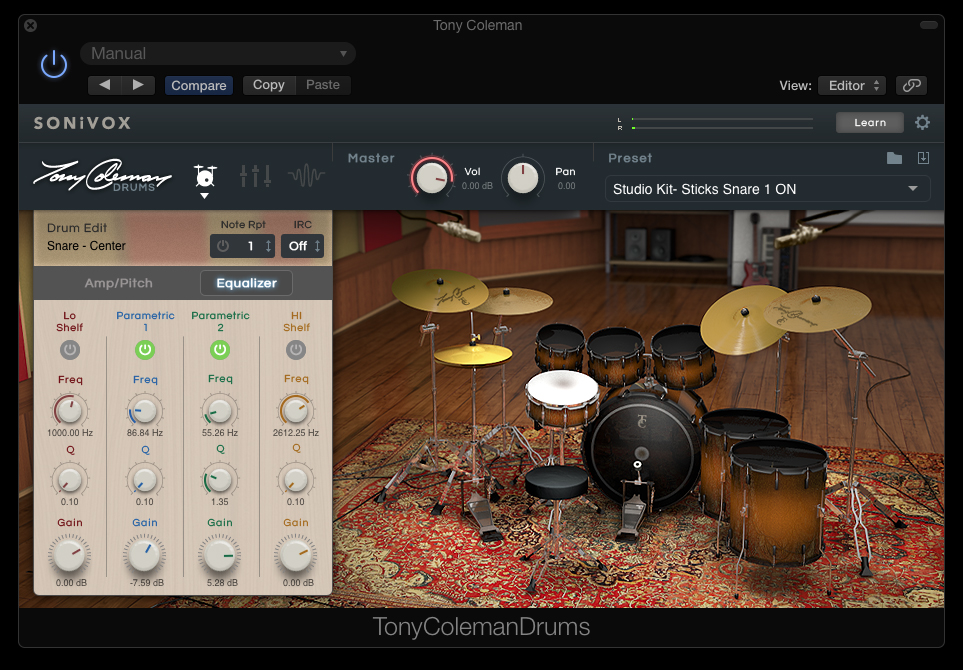
Task: Go to the next preset arrow
Action: pos(138,85)
